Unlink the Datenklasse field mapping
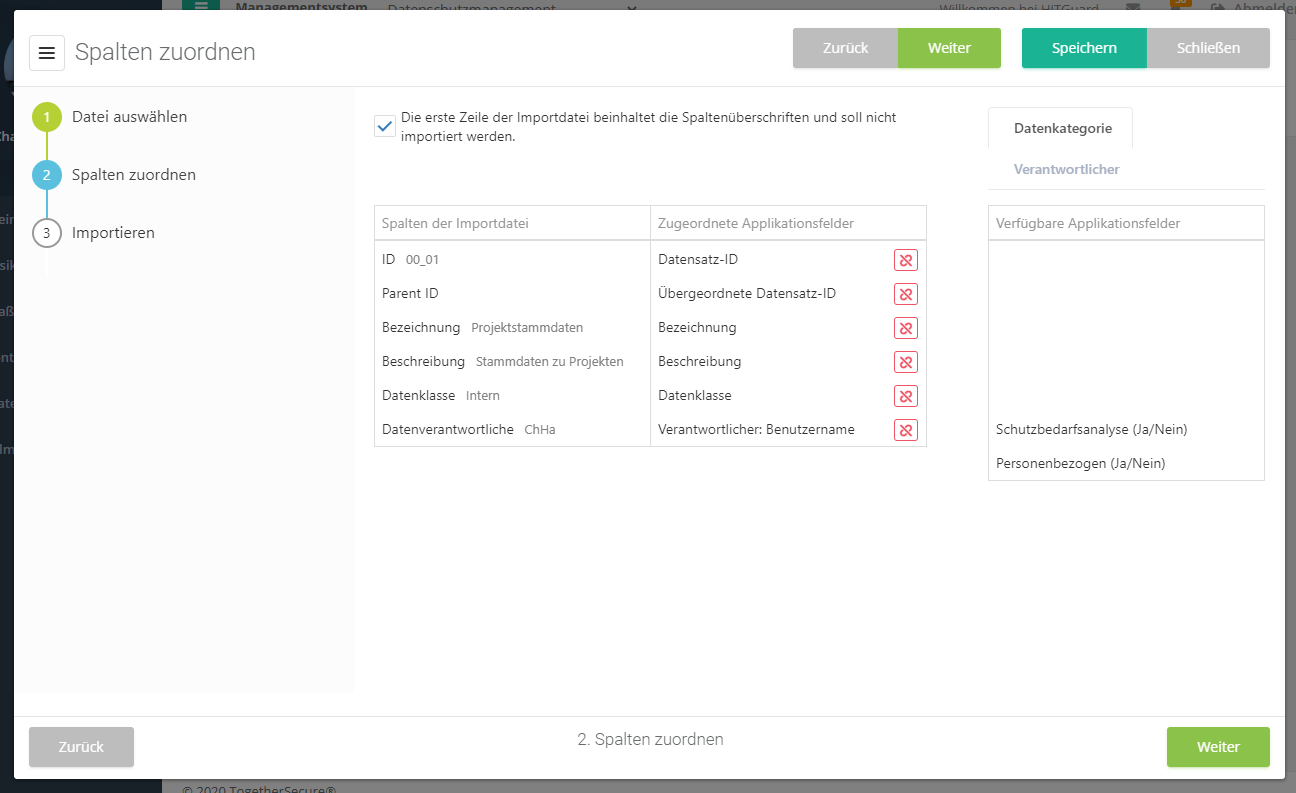Screen dimensions: 1296x793 coord(905,396)
